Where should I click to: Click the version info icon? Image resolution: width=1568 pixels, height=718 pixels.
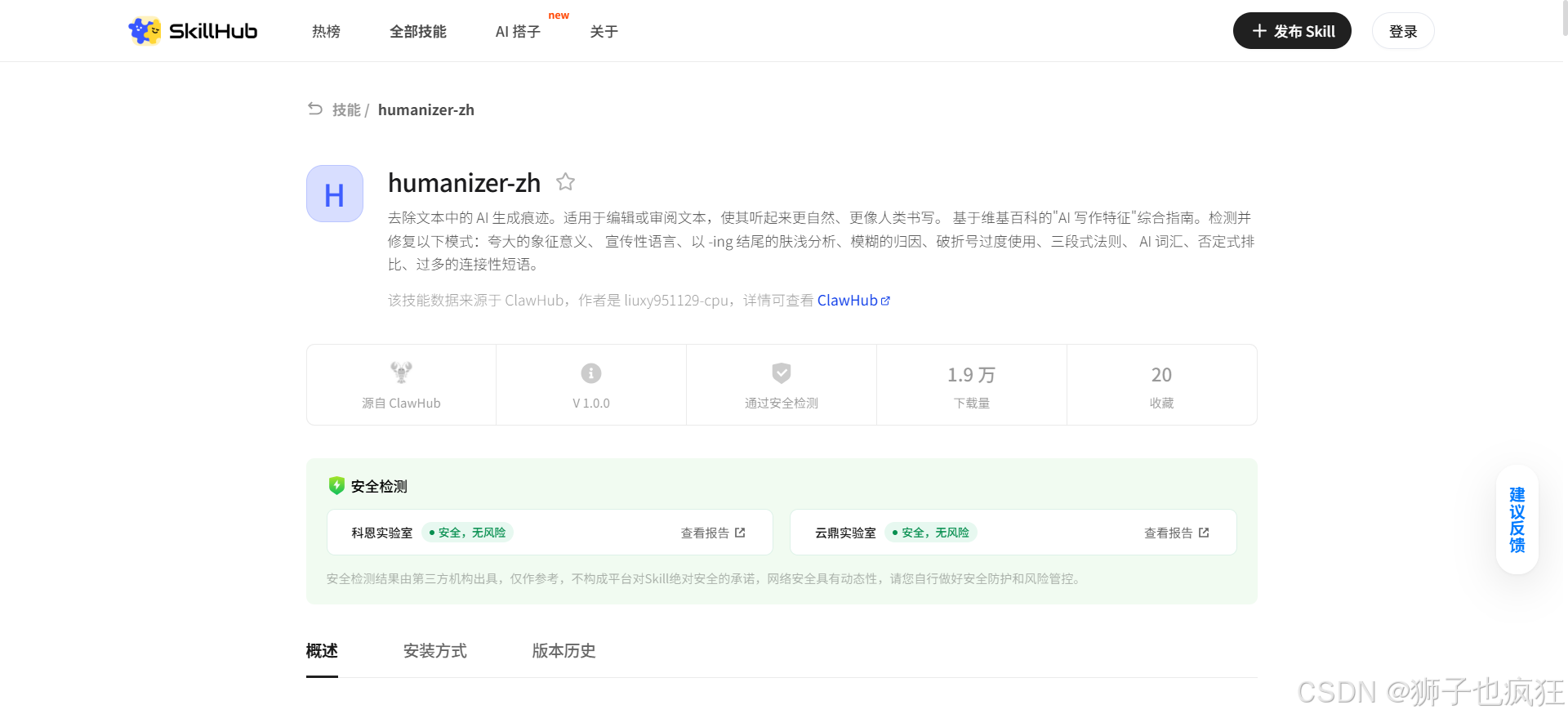[x=591, y=373]
